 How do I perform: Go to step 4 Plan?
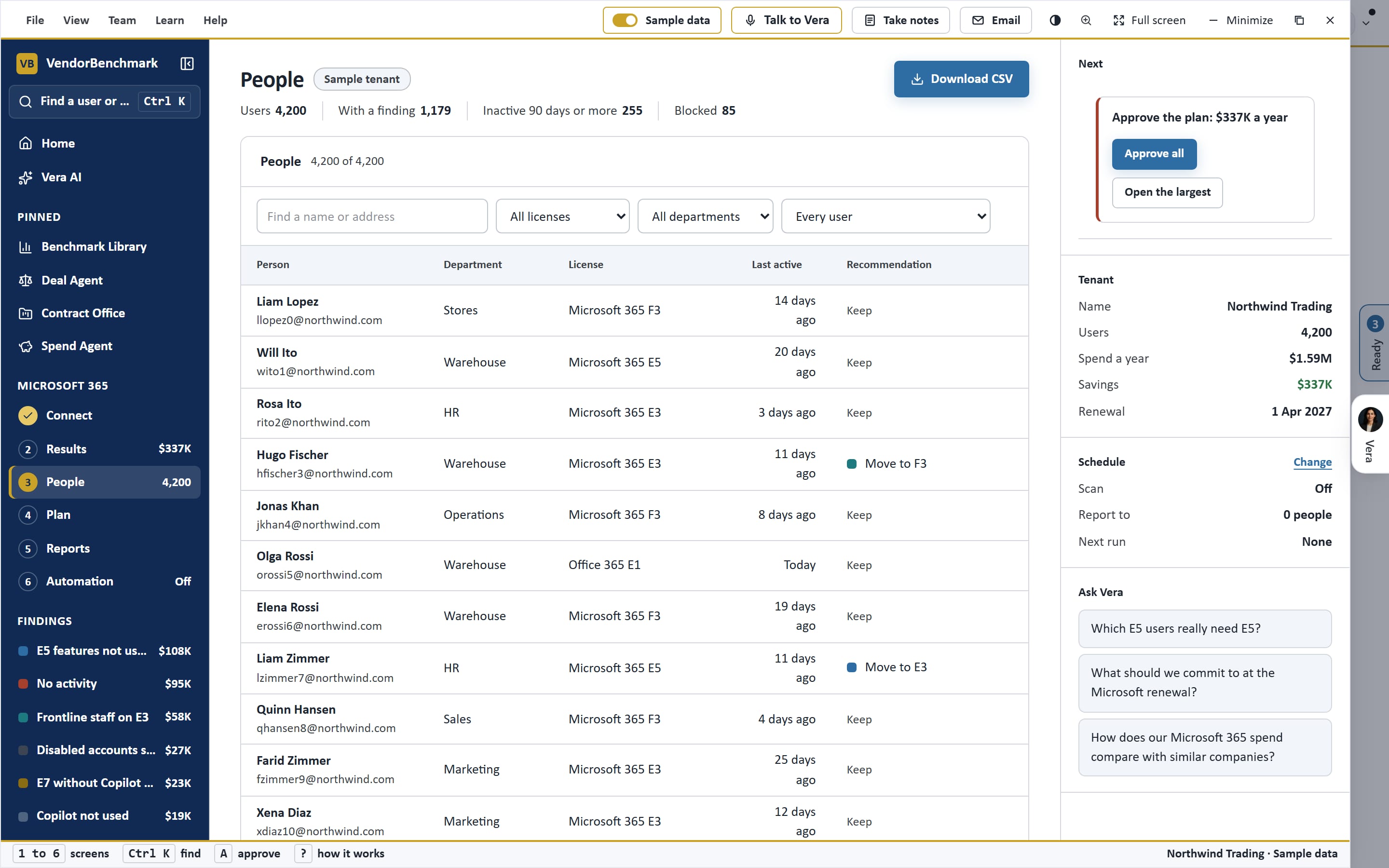[x=105, y=515]
